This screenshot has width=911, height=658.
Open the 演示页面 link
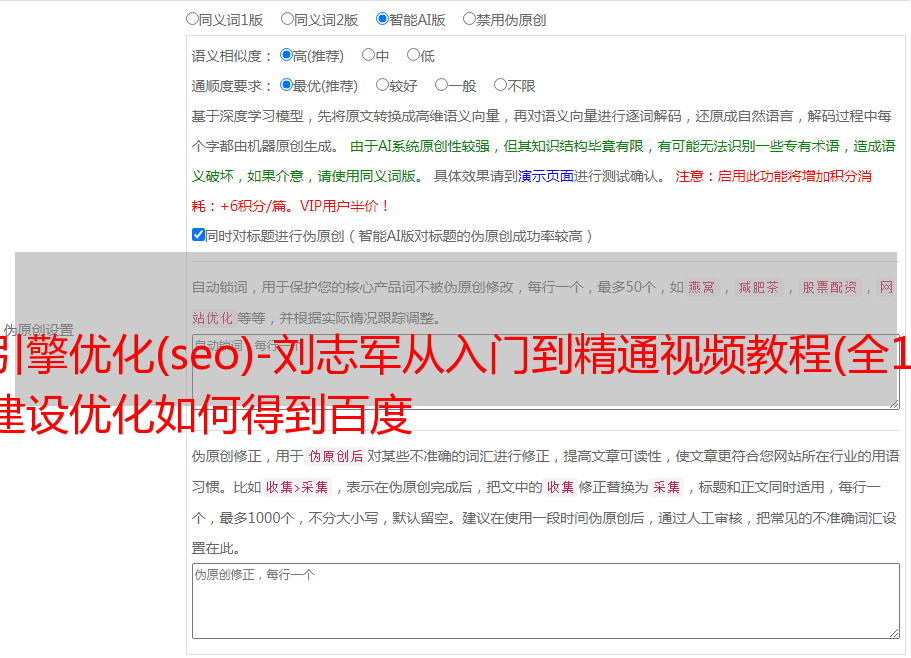click(546, 176)
